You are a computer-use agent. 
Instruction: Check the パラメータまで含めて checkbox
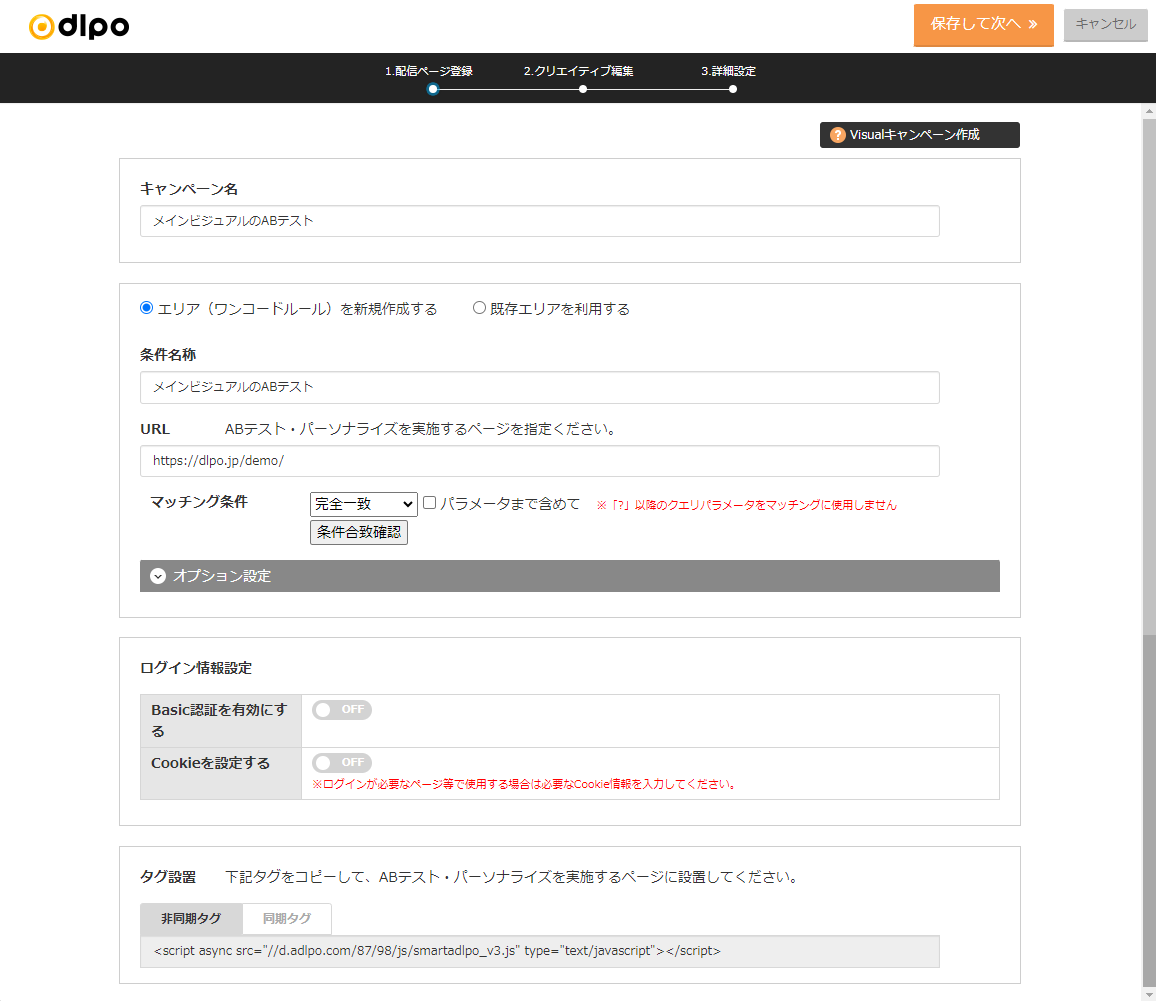pos(429,503)
